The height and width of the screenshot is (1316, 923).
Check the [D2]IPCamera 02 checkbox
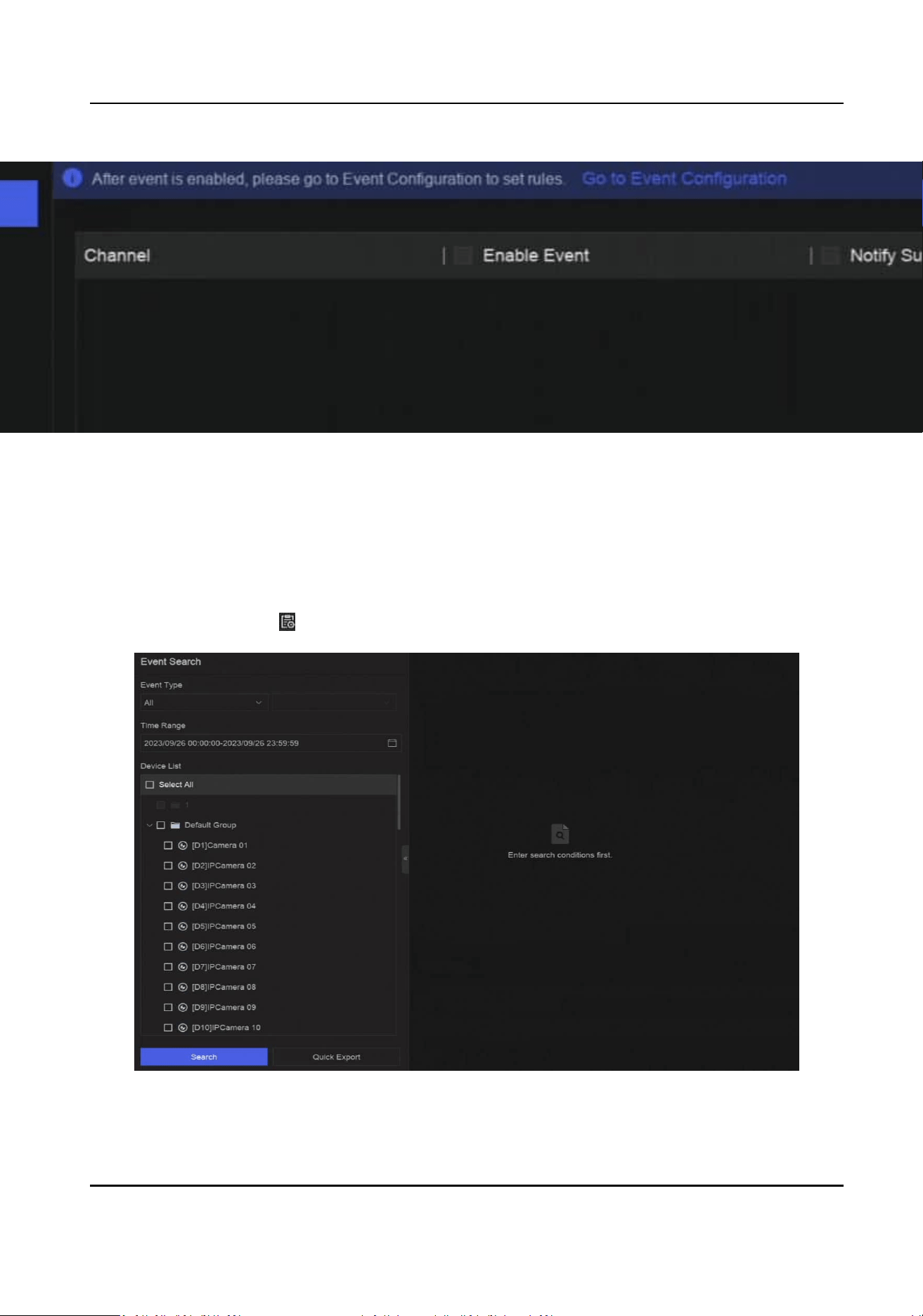click(168, 866)
